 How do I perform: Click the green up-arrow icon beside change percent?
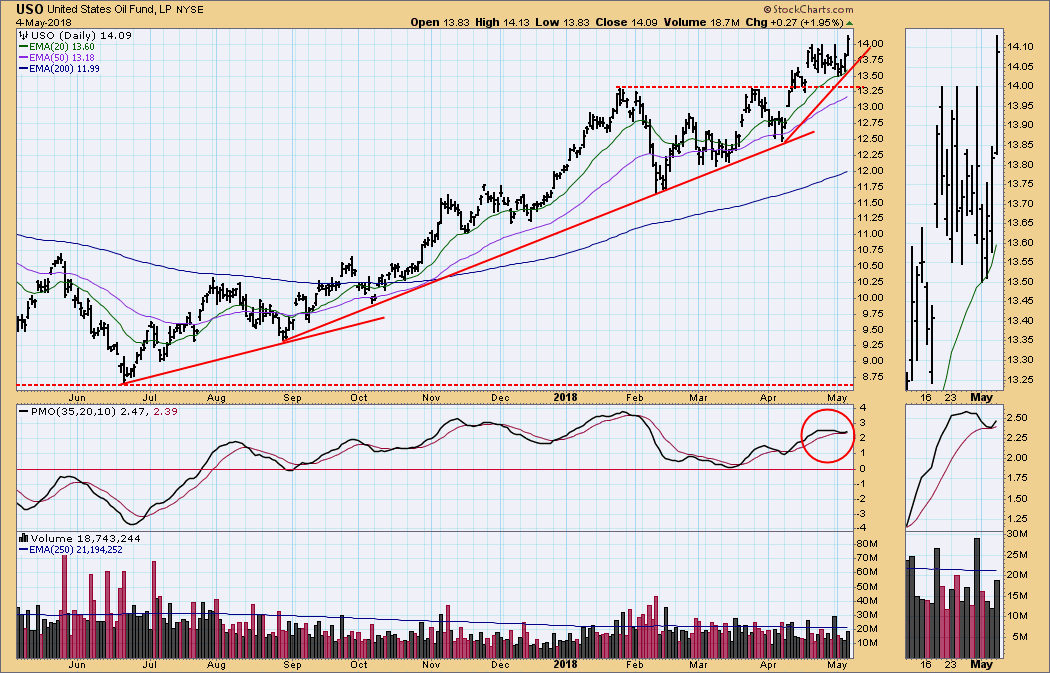[x=849, y=23]
